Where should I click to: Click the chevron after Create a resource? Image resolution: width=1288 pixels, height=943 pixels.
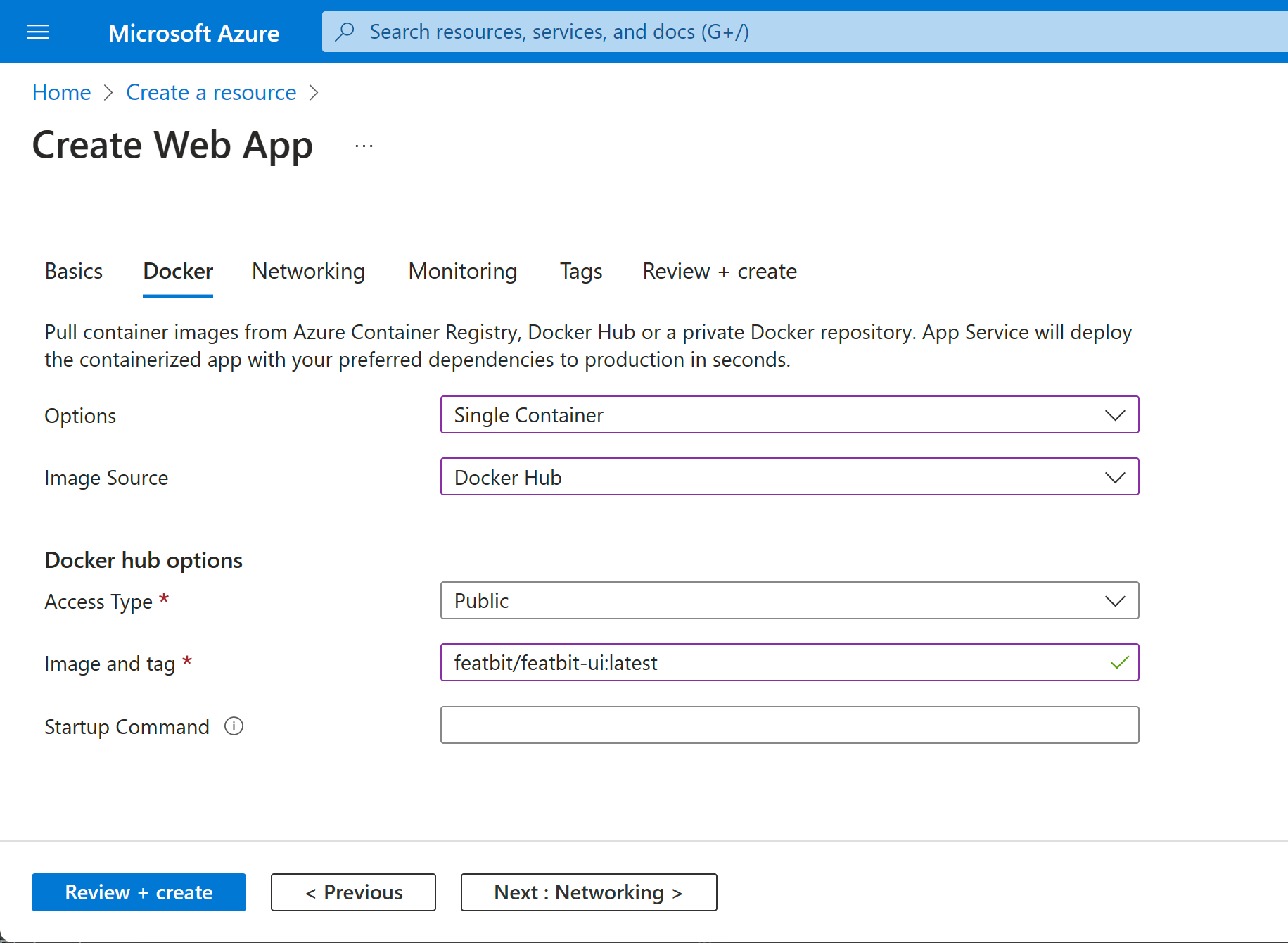click(314, 93)
